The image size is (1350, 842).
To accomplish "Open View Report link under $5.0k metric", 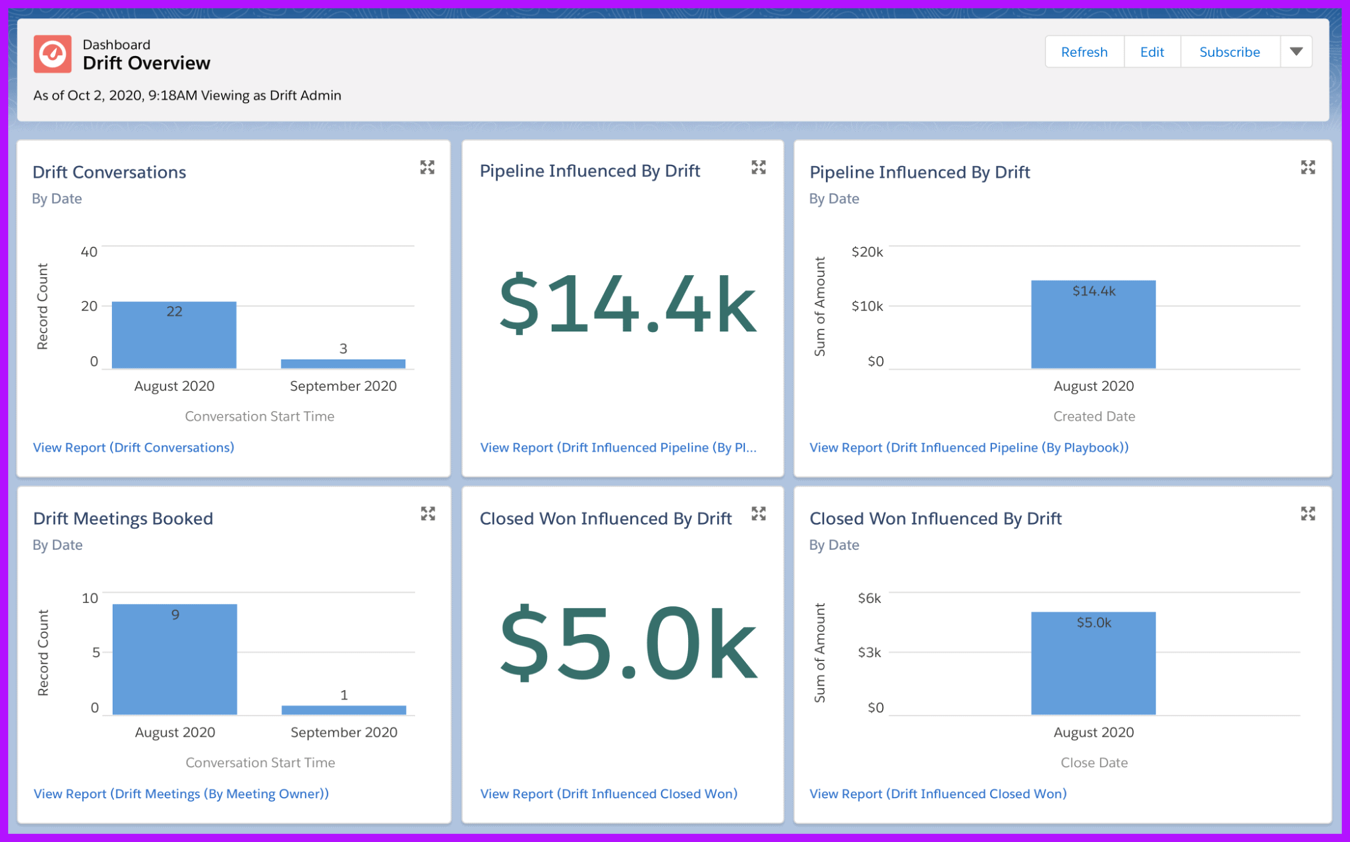I will pos(609,793).
